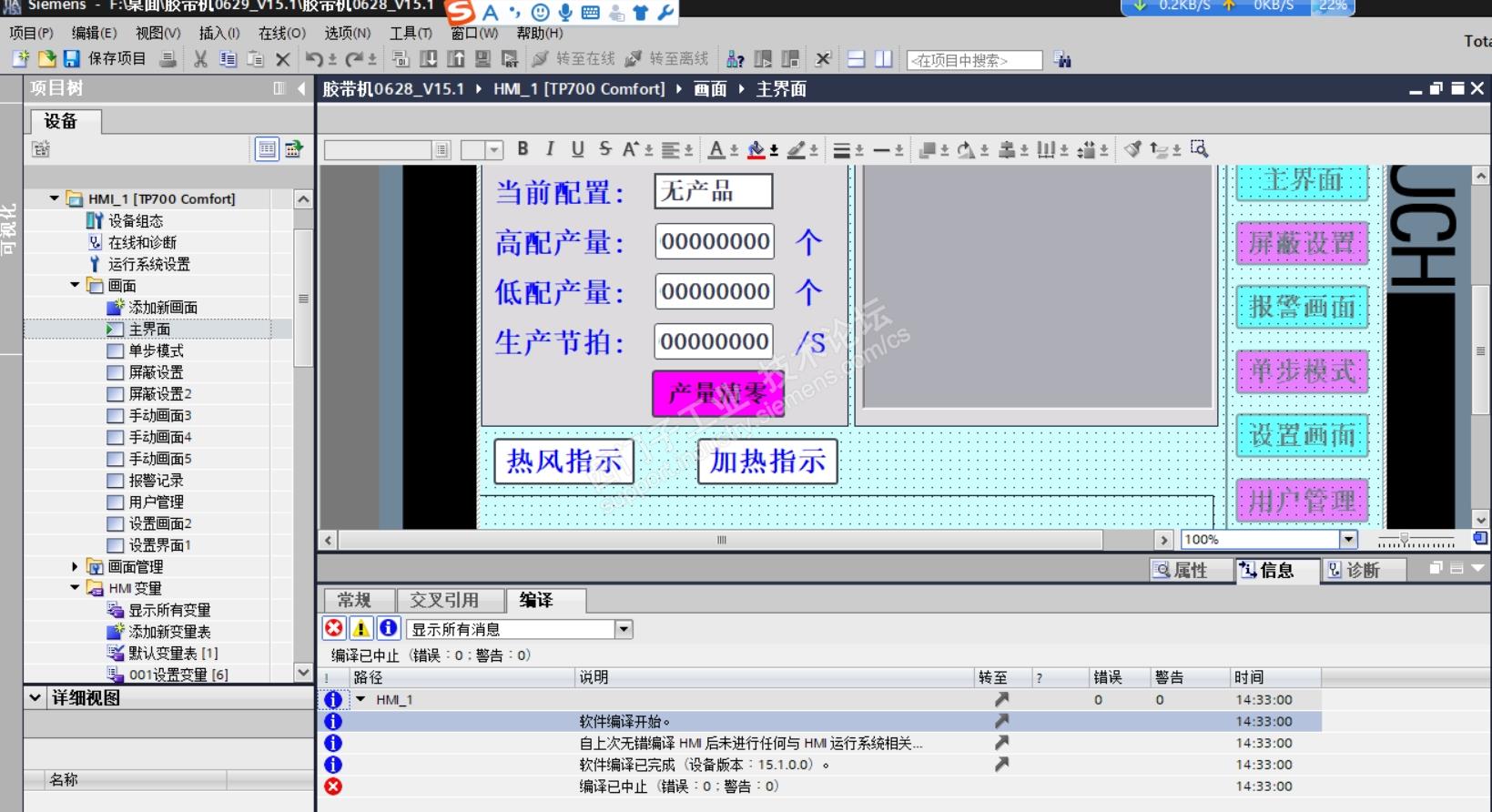
Task: Toggle italic text formatting
Action: [550, 149]
